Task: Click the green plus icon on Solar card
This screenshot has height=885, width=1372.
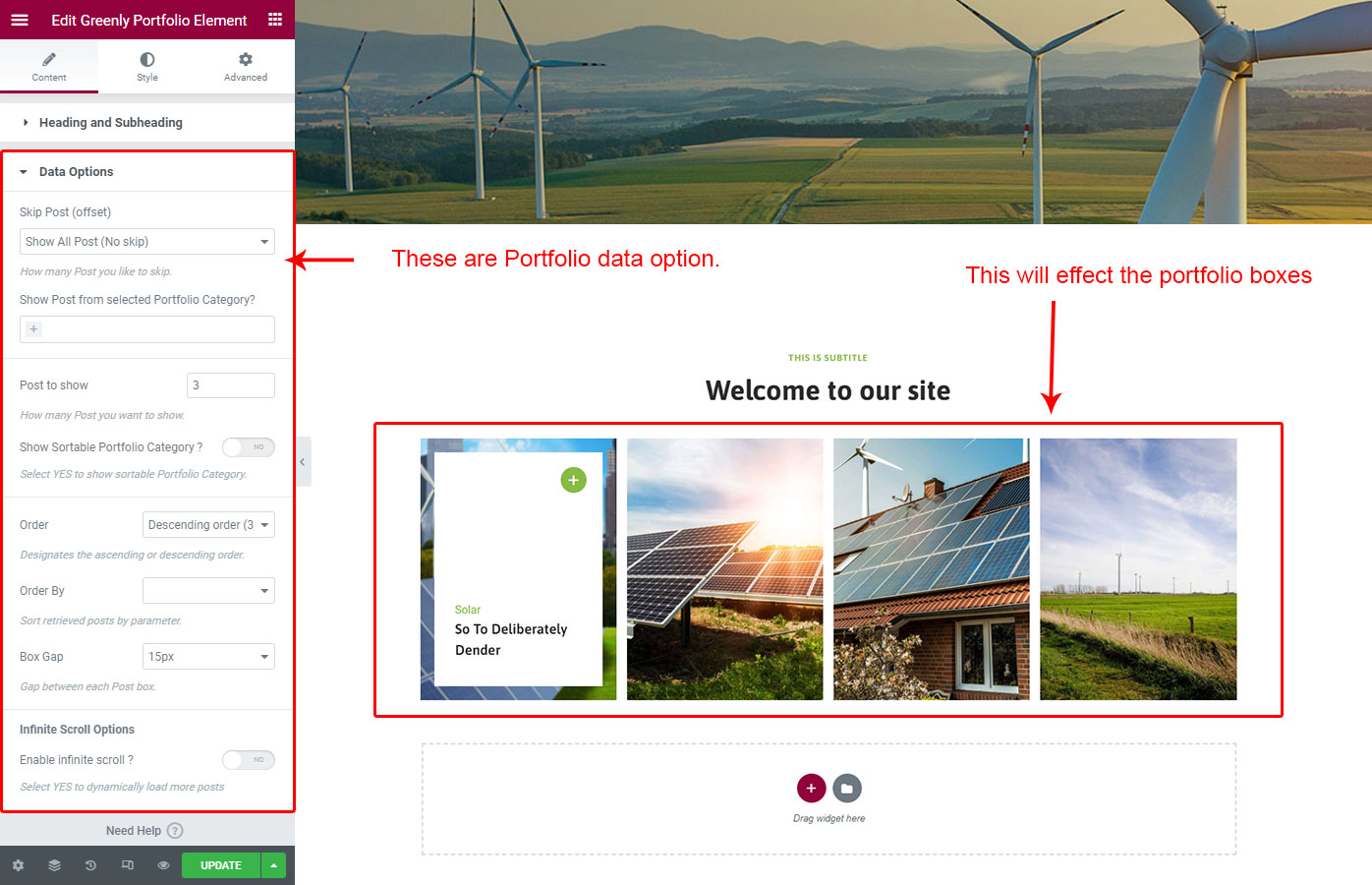Action: pos(573,480)
